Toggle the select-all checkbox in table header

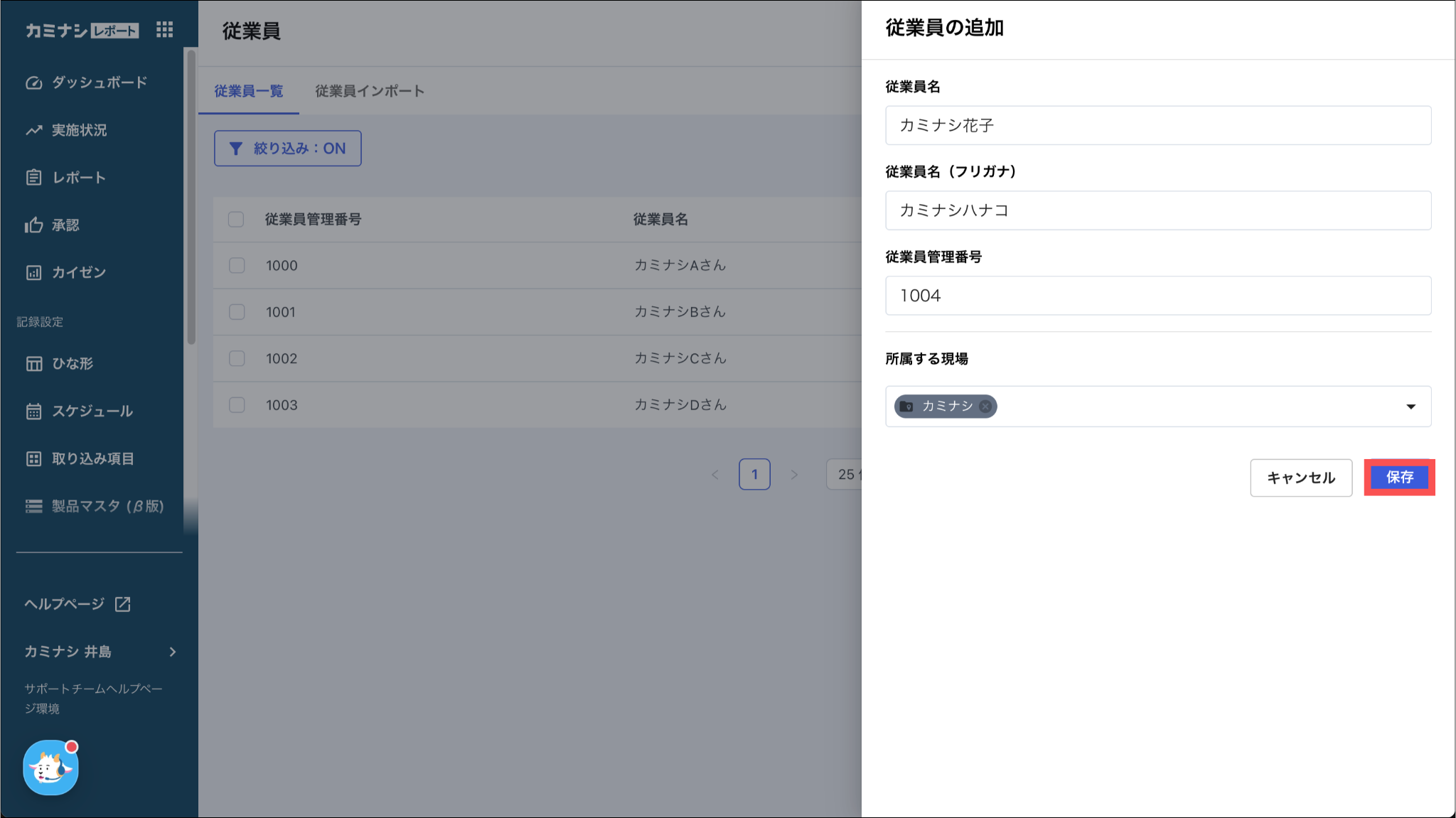tap(236, 219)
